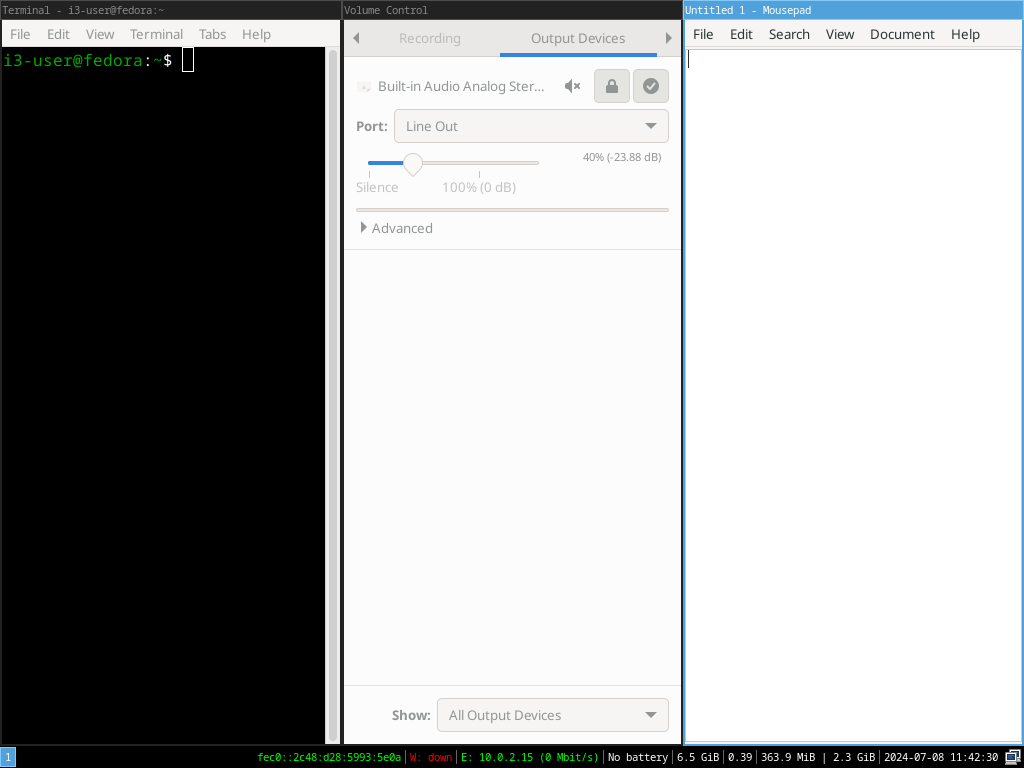The width and height of the screenshot is (1024, 768).
Task: Click in the Mousepad text editing area
Action: [853, 395]
